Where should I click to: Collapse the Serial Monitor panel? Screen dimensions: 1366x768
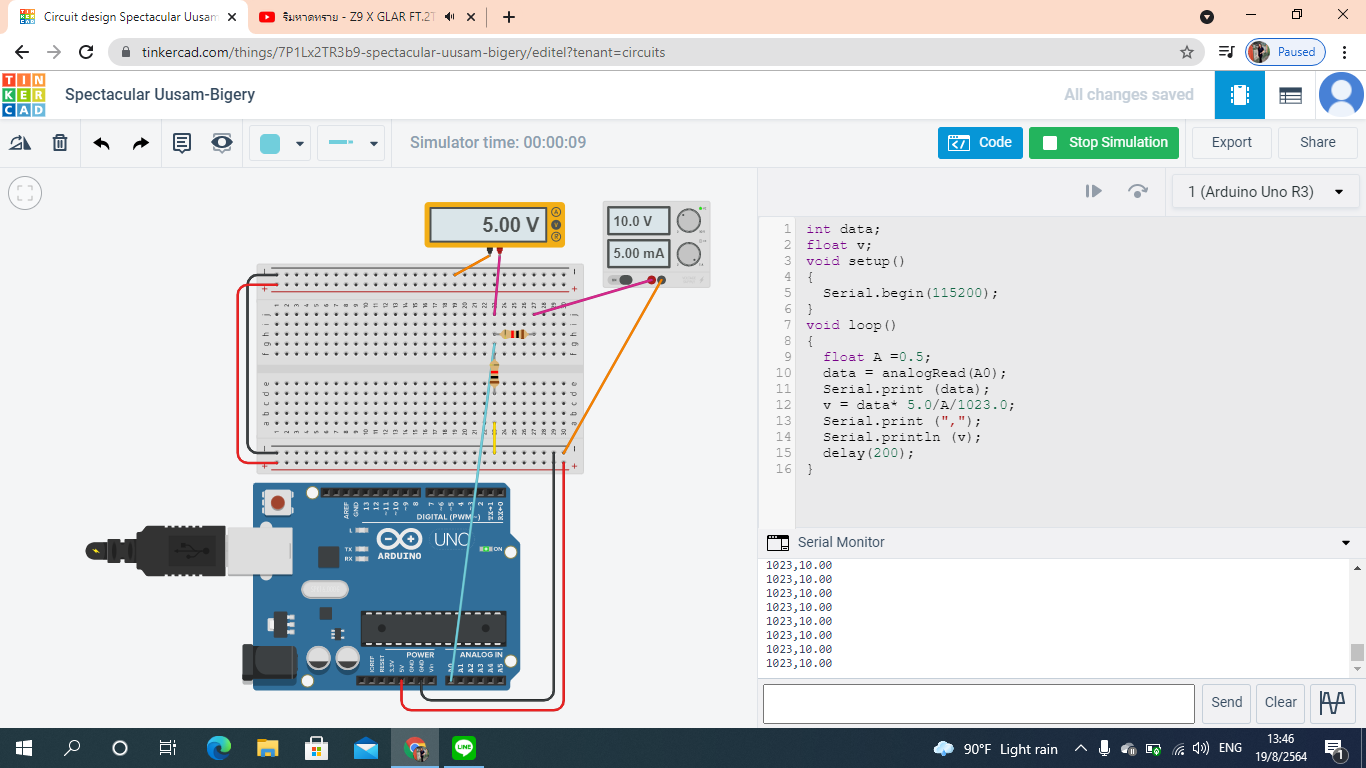point(1345,543)
